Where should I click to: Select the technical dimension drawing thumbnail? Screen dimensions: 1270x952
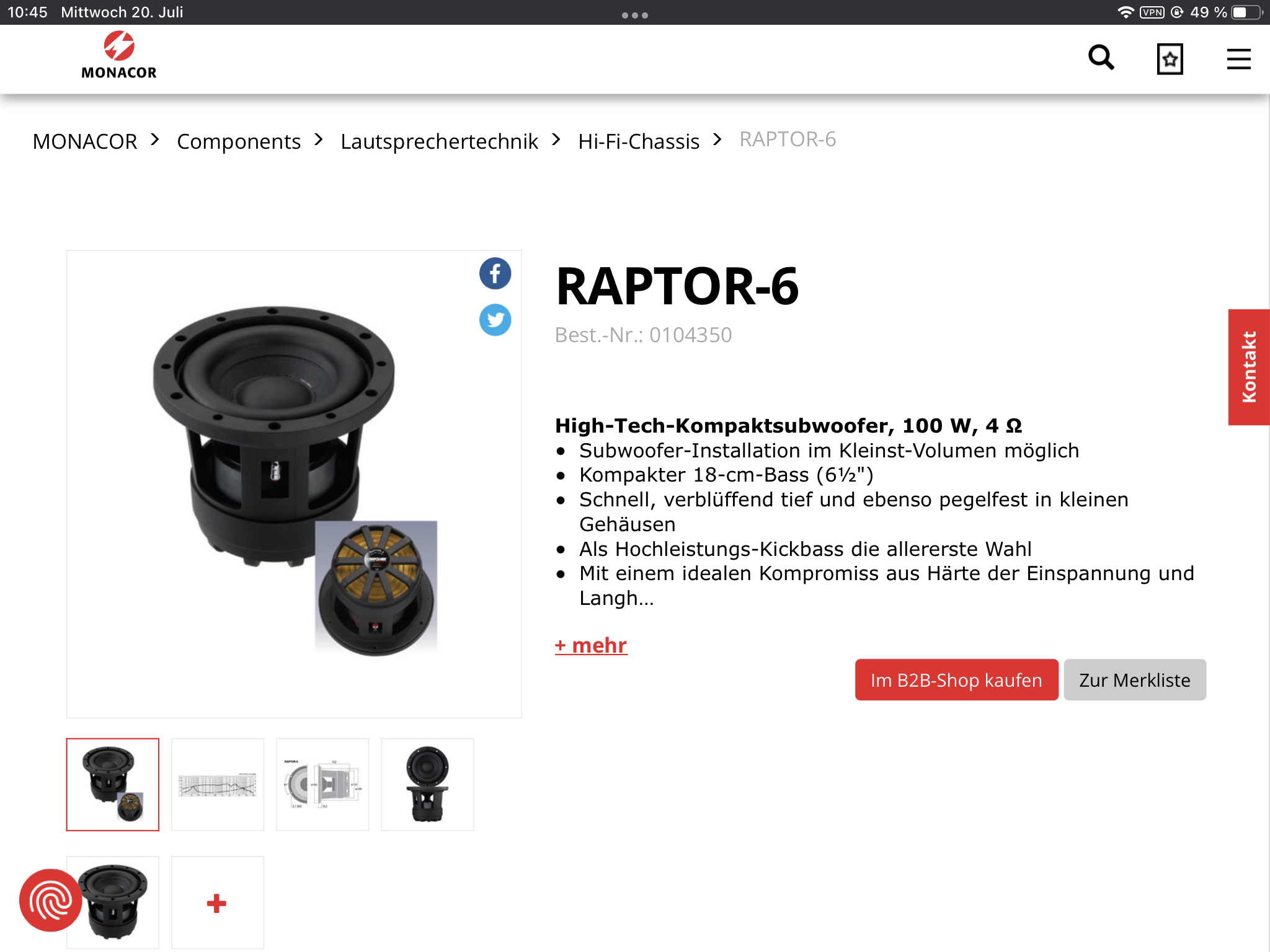[322, 785]
